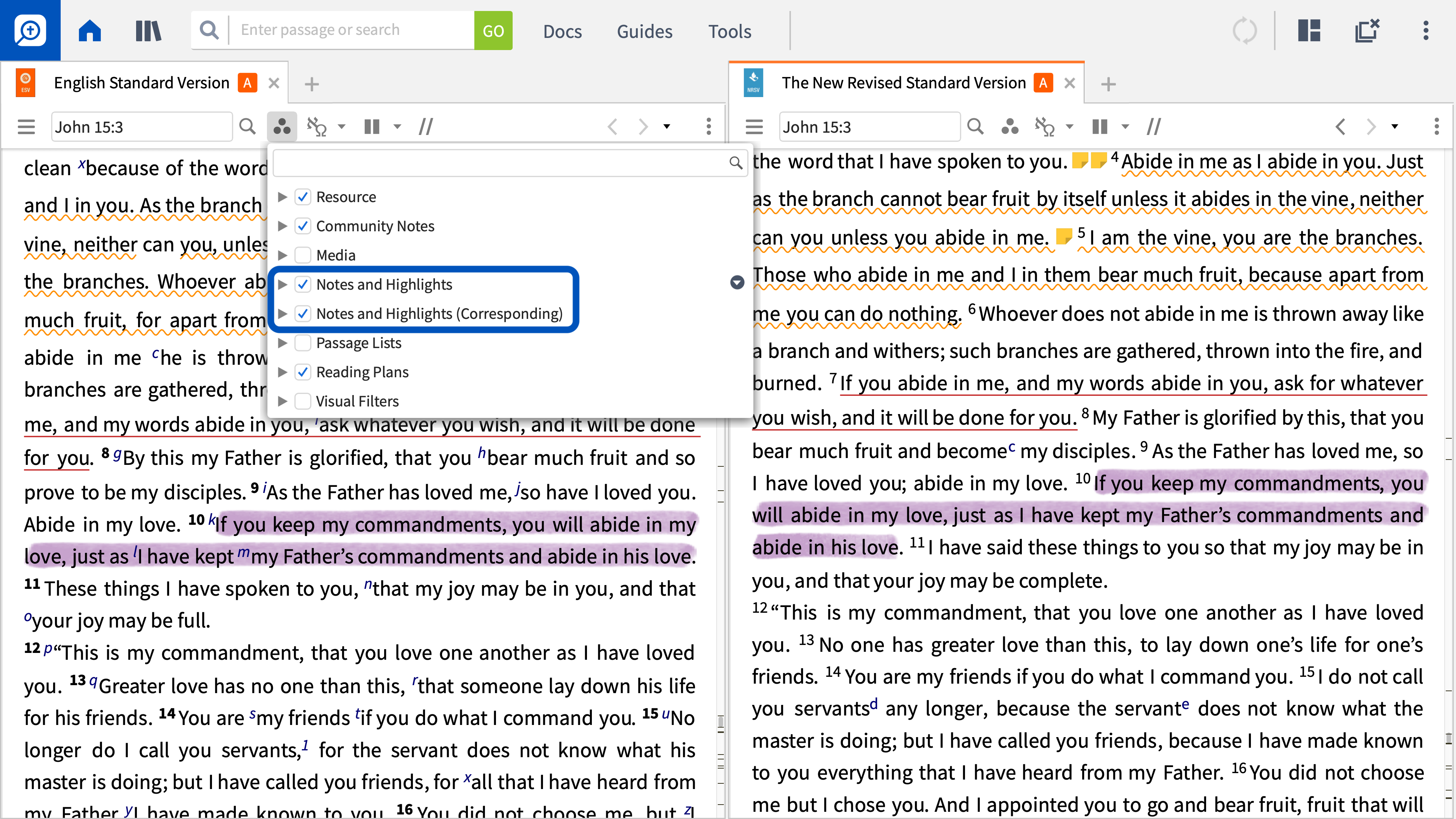Expand Notes and Highlights (Corresponding) group

[x=282, y=314]
